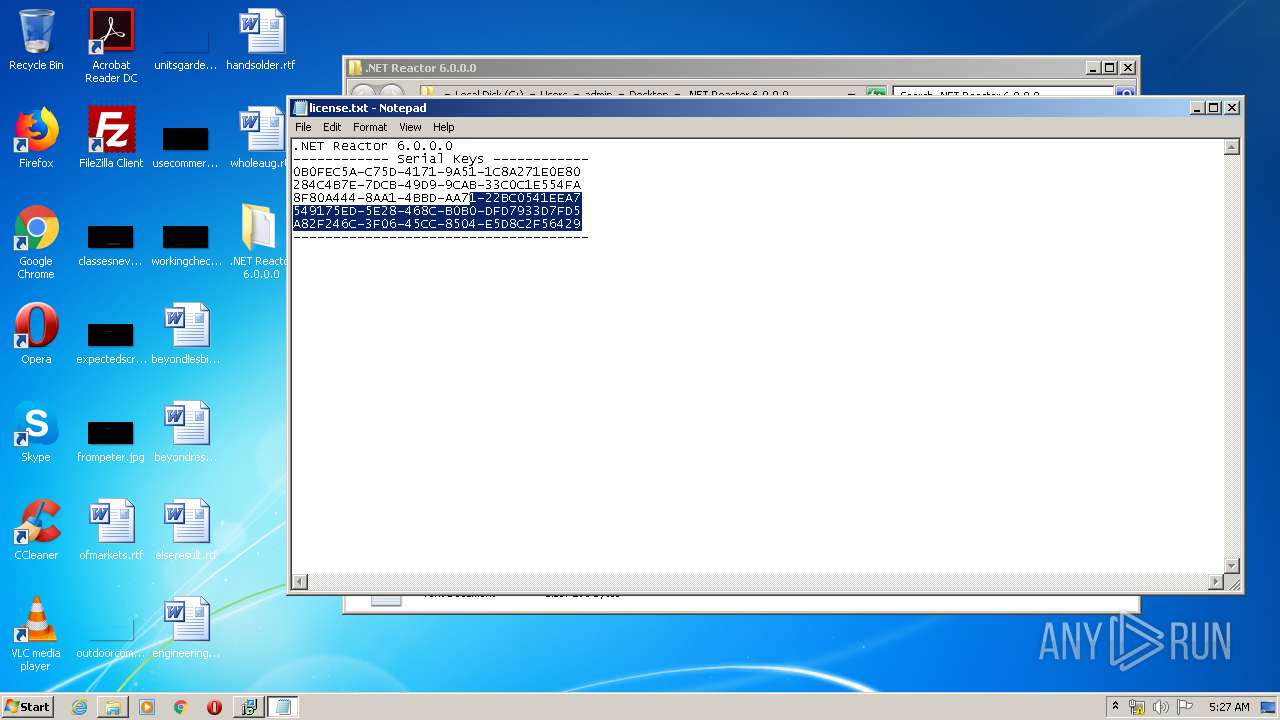
Task: Minimize the license.txt Notepad window
Action: point(1197,108)
